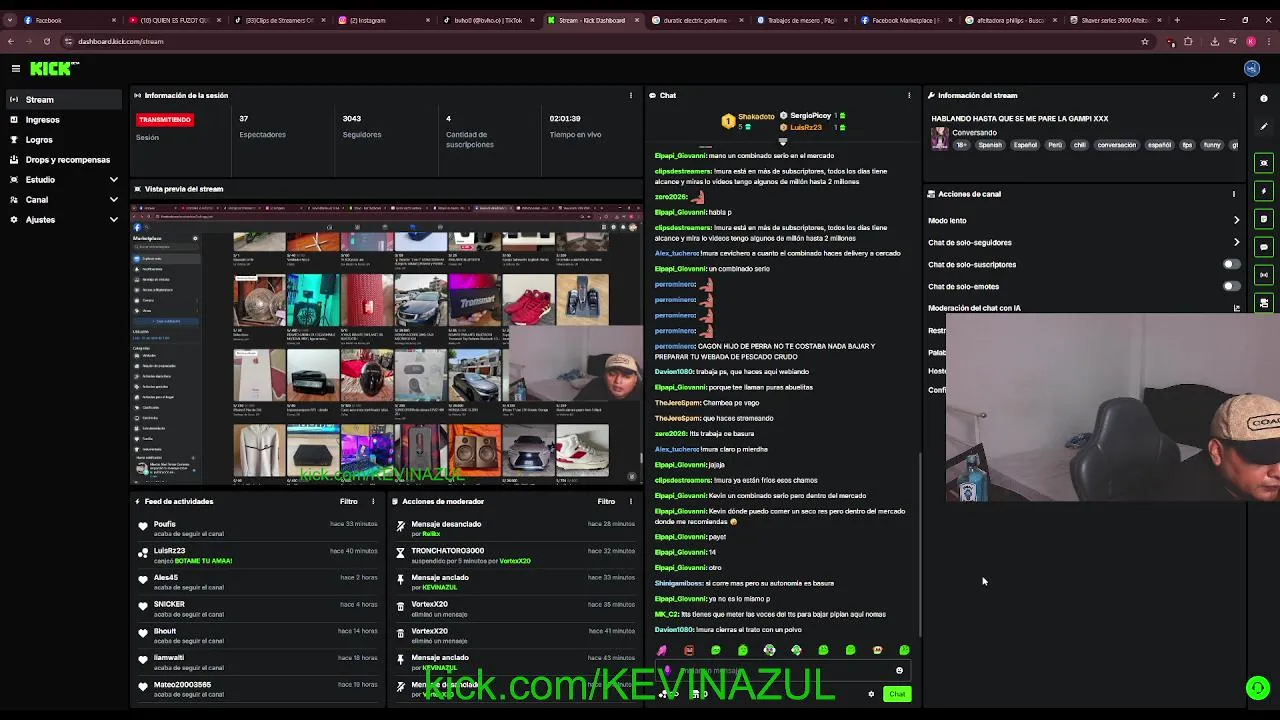The image size is (1280, 720).
Task: Click the chill stream tag
Action: click(x=1079, y=145)
